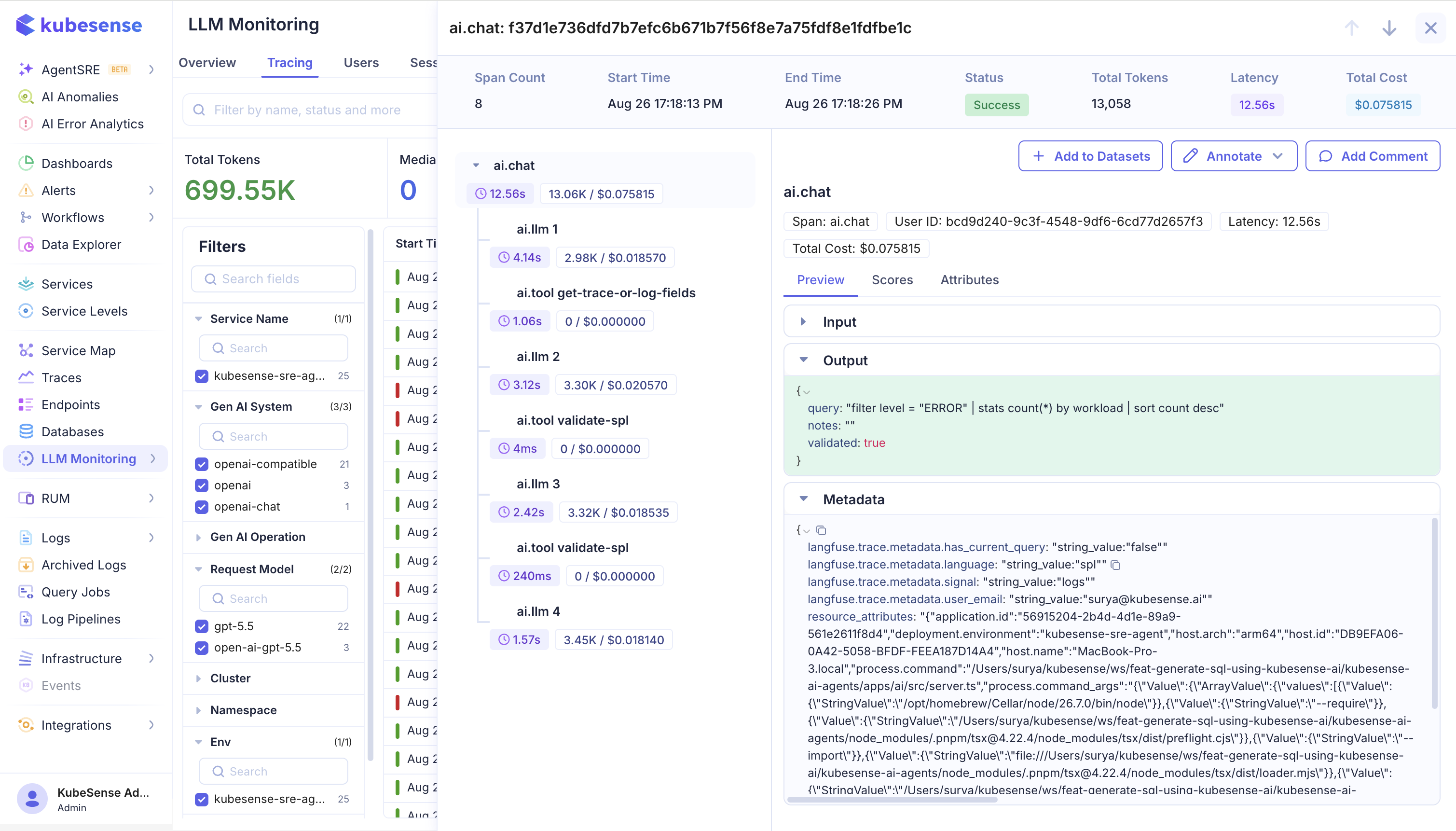This screenshot has height=831, width=1456.
Task: Click the Service Map sidebar icon
Action: point(26,350)
